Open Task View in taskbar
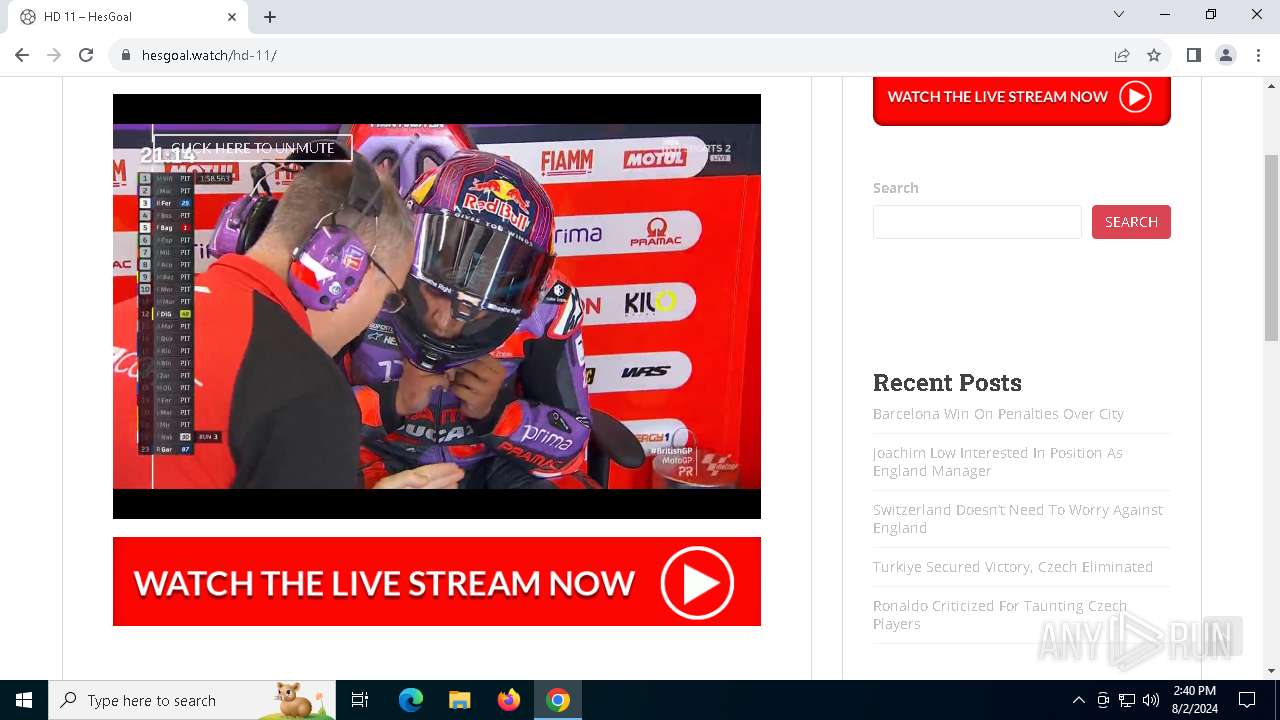Viewport: 1280px width, 720px height. point(360,700)
